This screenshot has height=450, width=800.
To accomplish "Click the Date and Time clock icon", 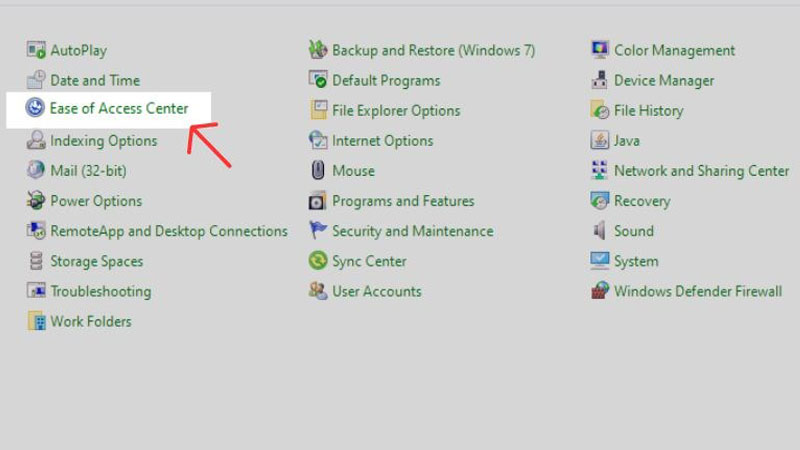I will coord(36,80).
